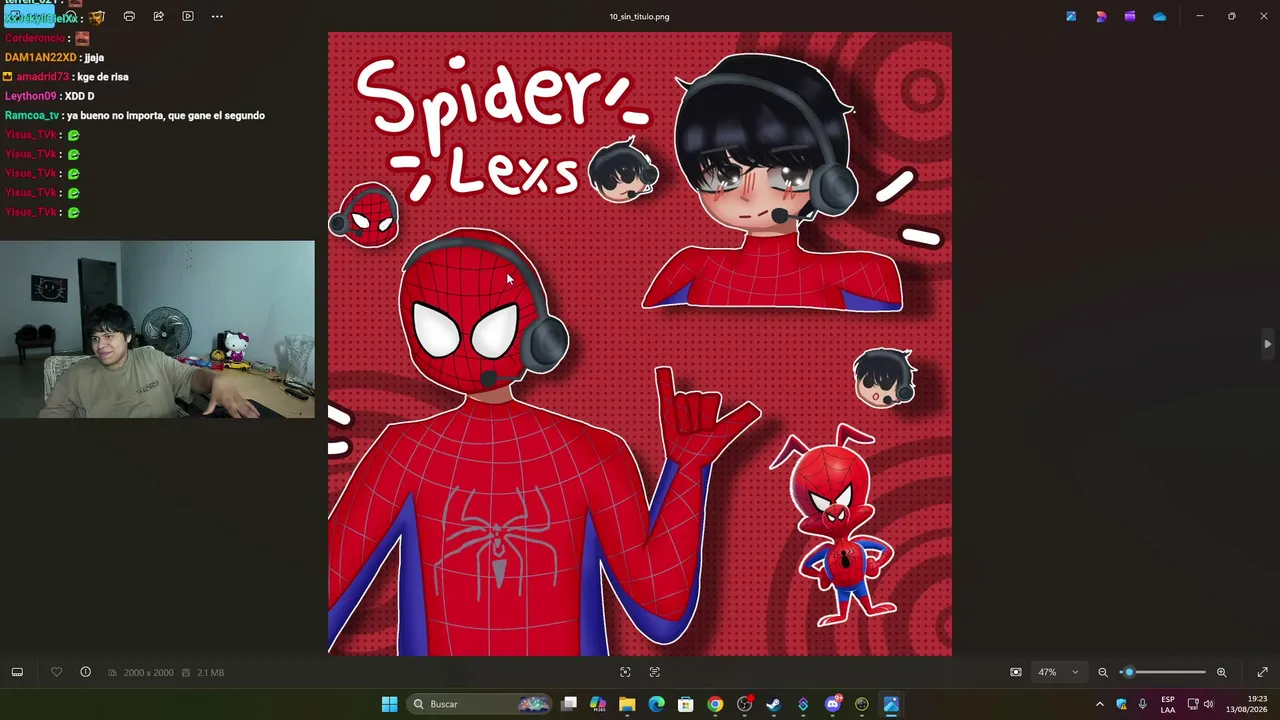Viewport: 1280px width, 720px height.
Task: Click chat username DAM1AN22XD
Action: (41, 58)
